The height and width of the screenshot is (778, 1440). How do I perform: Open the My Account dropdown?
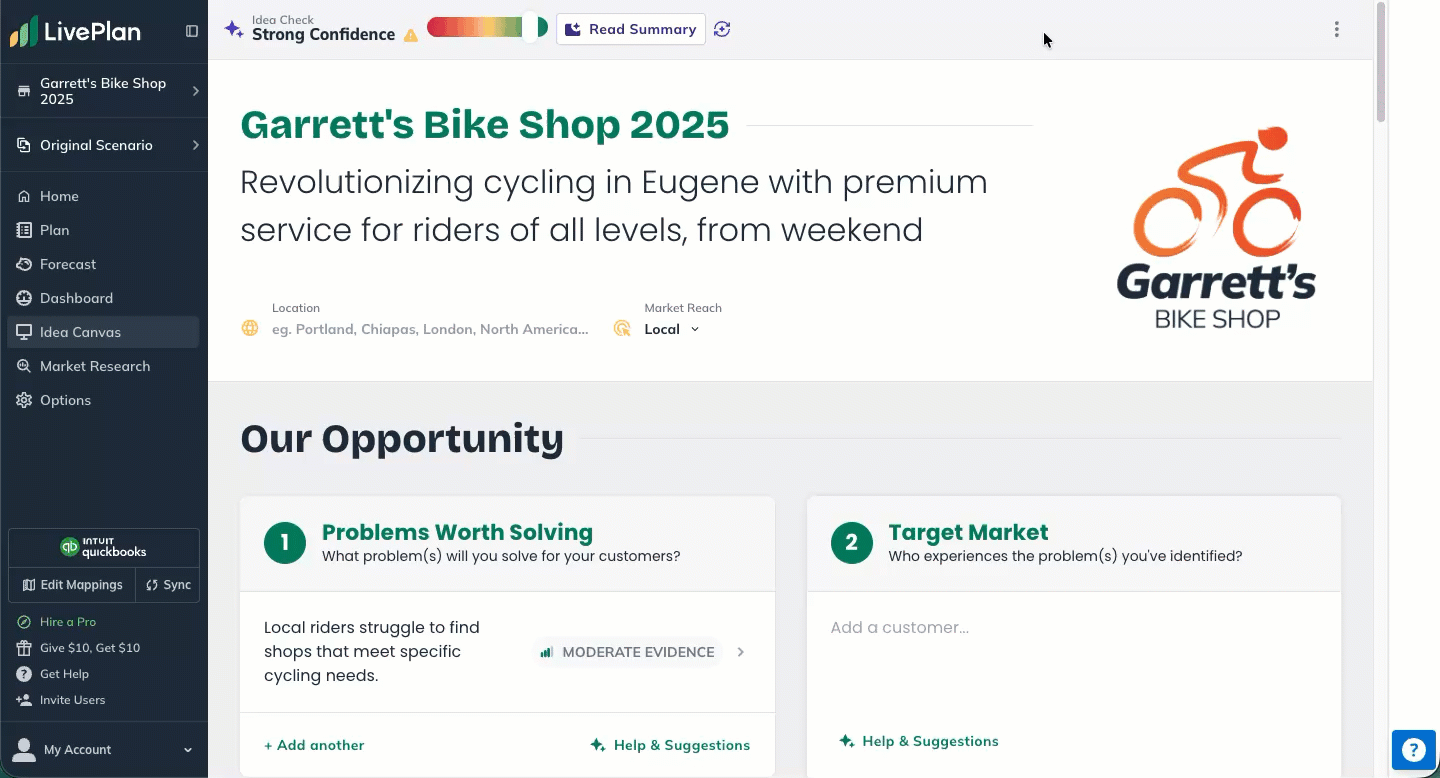point(104,749)
